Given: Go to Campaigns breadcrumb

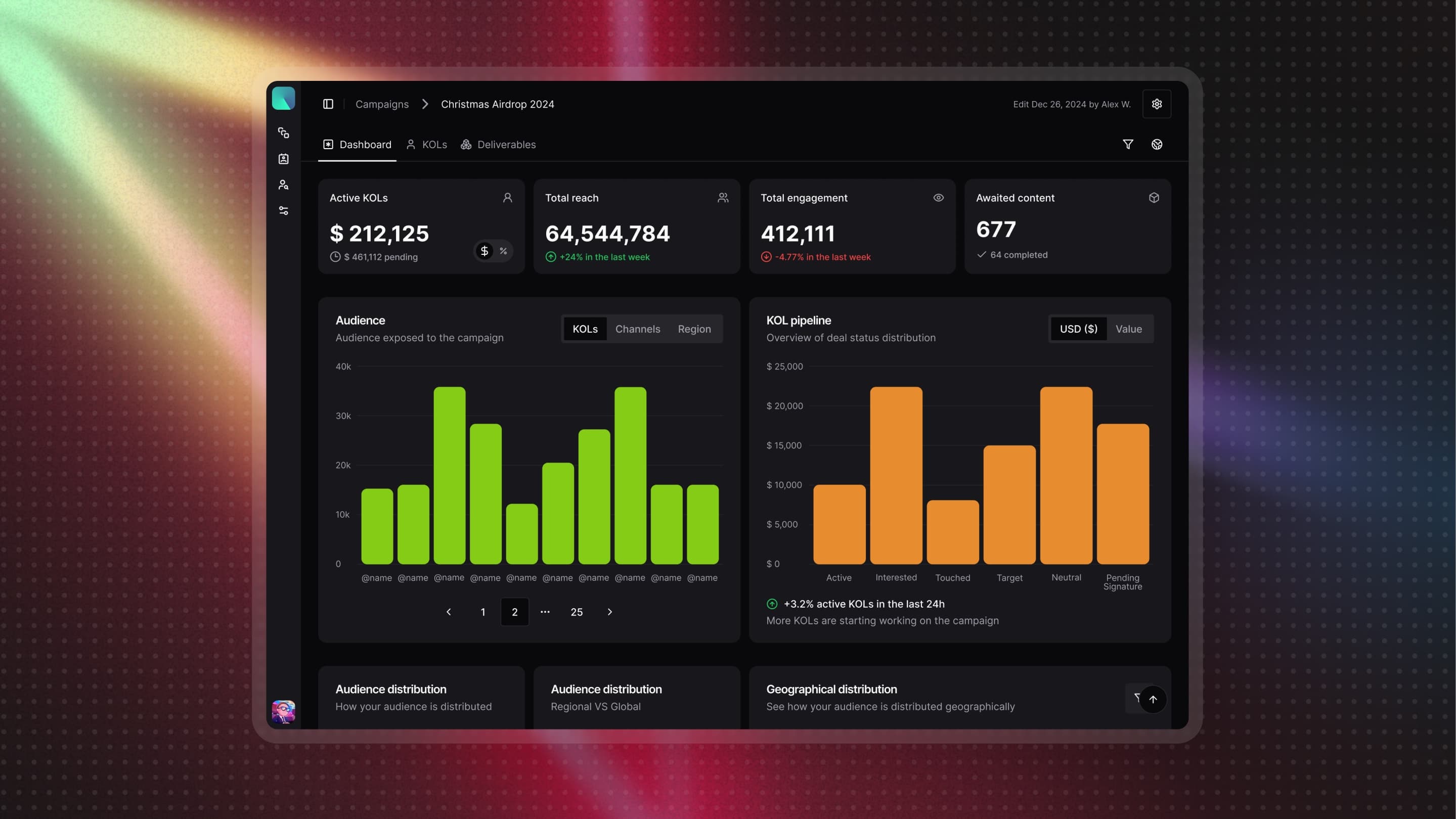Looking at the screenshot, I should [382, 104].
